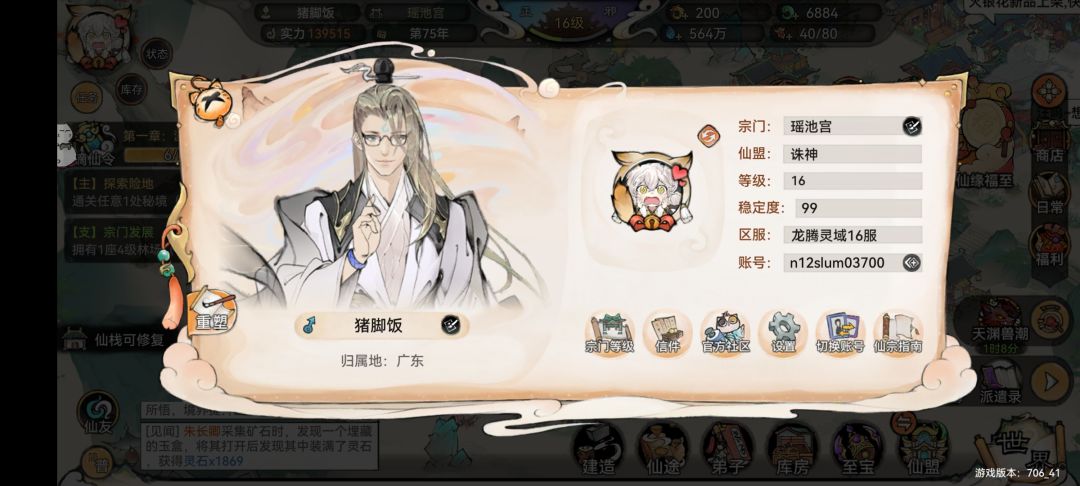Open the 仙盟 alliance tab in the bottom bar
This screenshot has height=486, width=1080.
point(922,450)
